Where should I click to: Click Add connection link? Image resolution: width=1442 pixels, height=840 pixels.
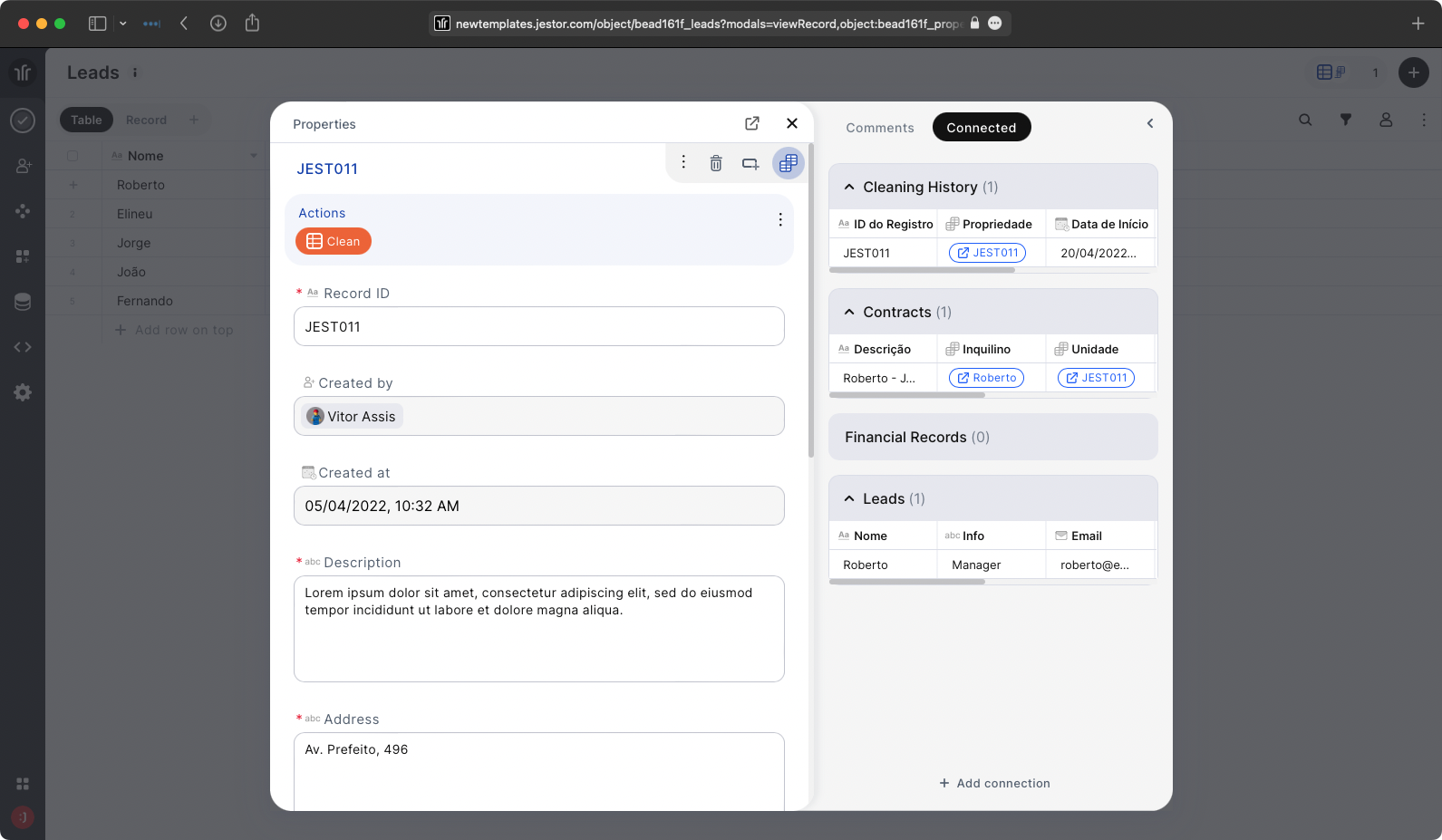[x=994, y=783]
